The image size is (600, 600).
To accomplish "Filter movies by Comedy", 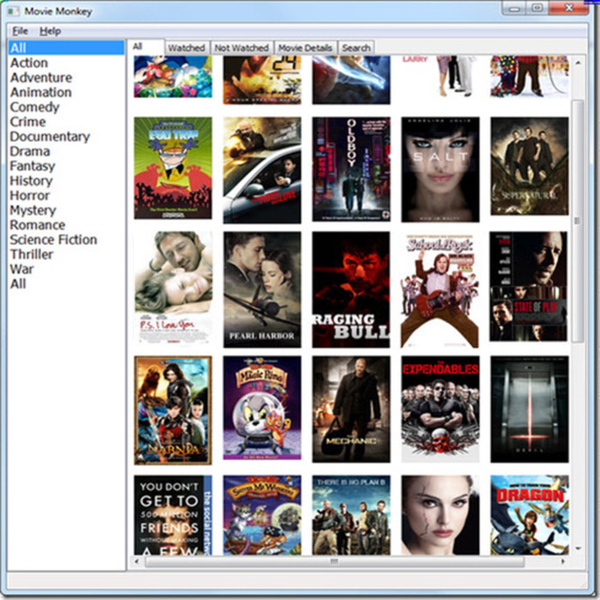I will pyautogui.click(x=34, y=107).
